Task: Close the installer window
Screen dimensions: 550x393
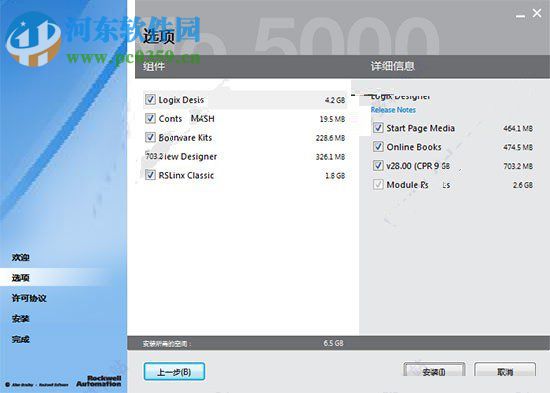Action: (x=537, y=13)
